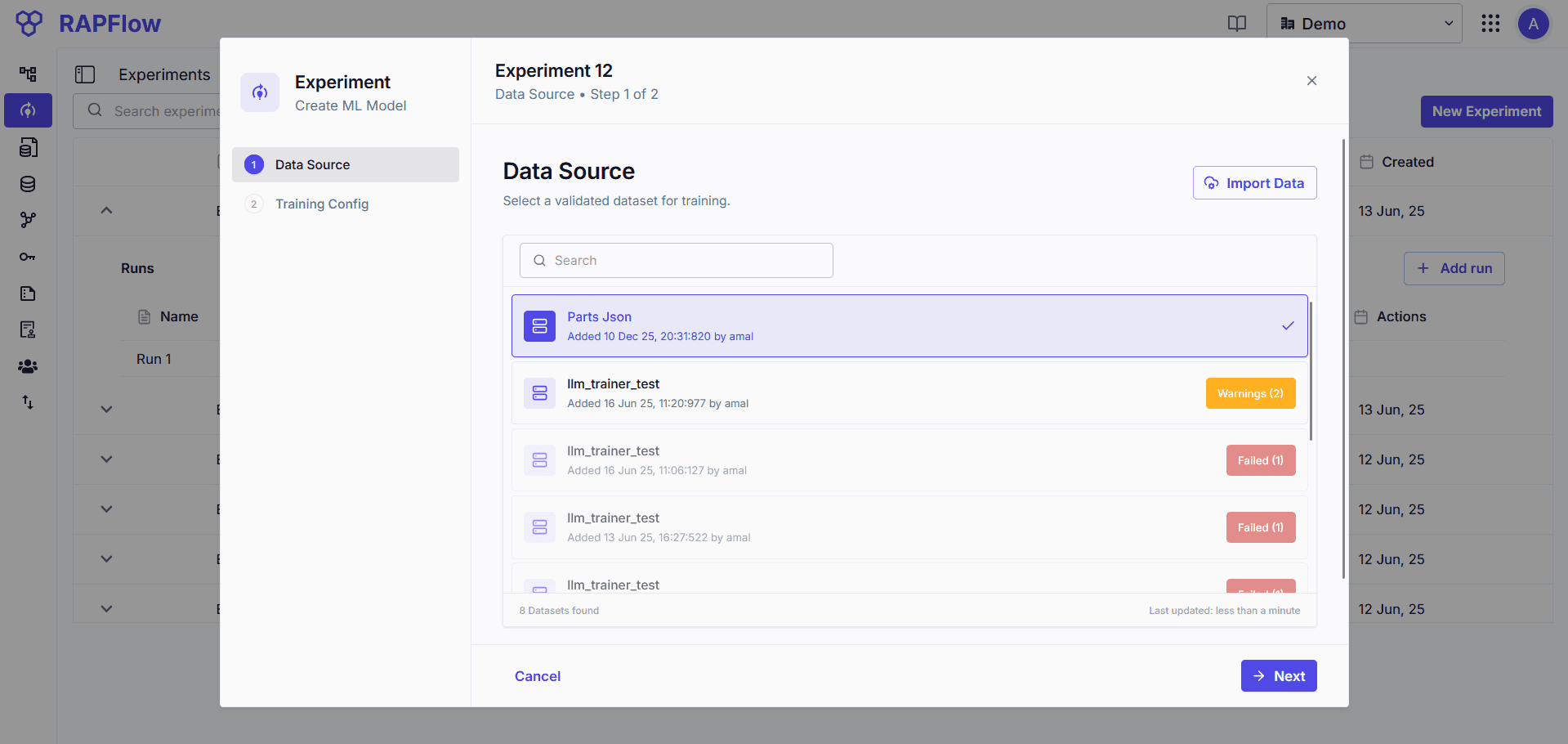Collapse the open experiment runs section
Screen dimensions: 1568x744
105,210
